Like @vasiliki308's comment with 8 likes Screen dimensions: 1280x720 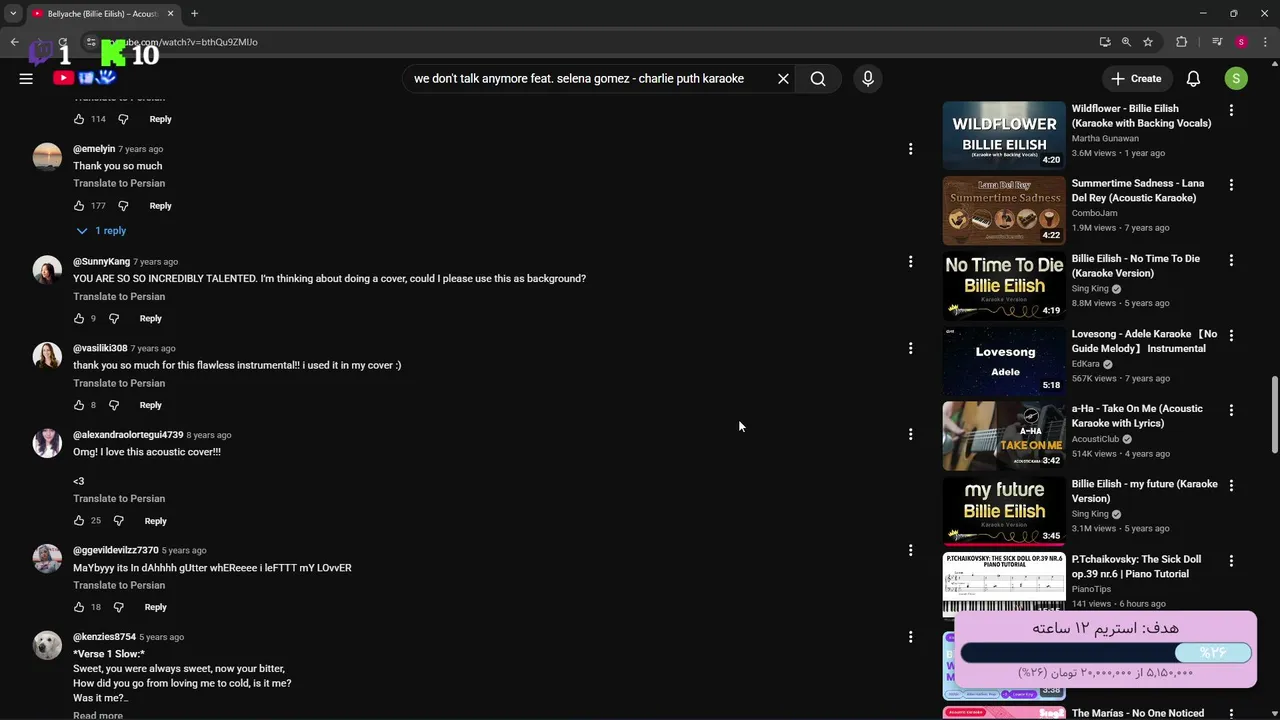79,405
